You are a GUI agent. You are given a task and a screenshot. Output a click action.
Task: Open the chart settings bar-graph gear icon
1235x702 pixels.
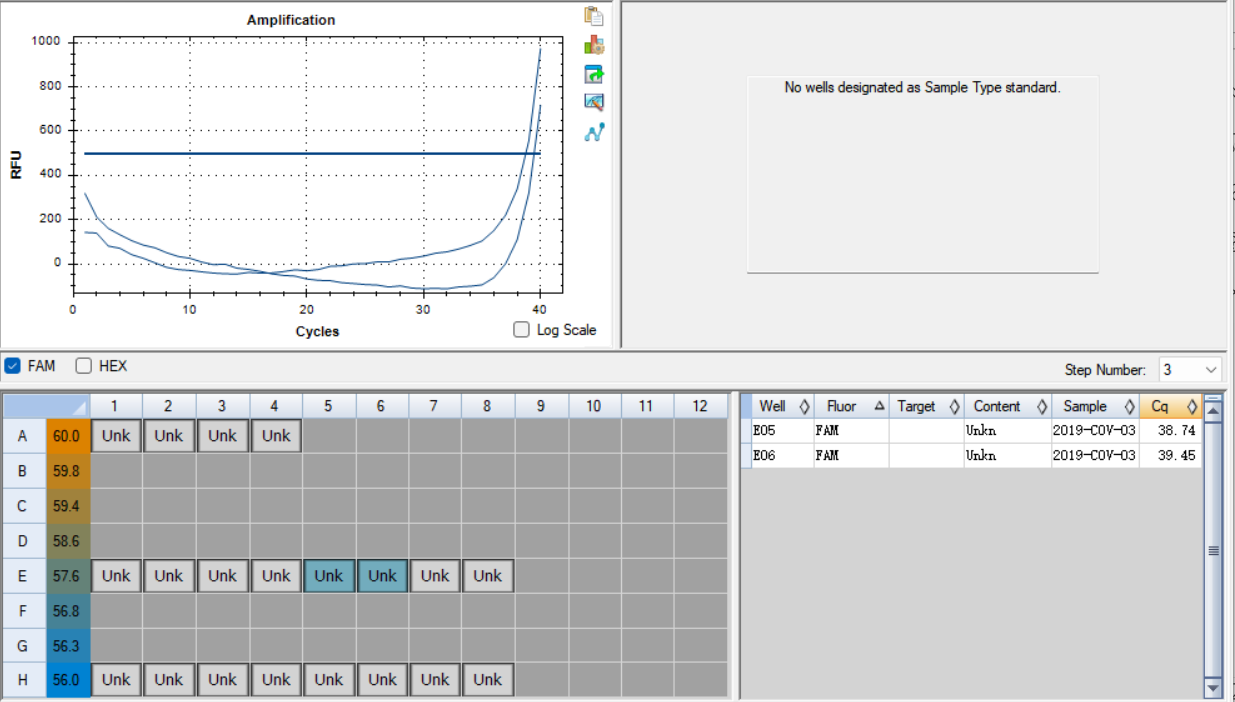(594, 45)
